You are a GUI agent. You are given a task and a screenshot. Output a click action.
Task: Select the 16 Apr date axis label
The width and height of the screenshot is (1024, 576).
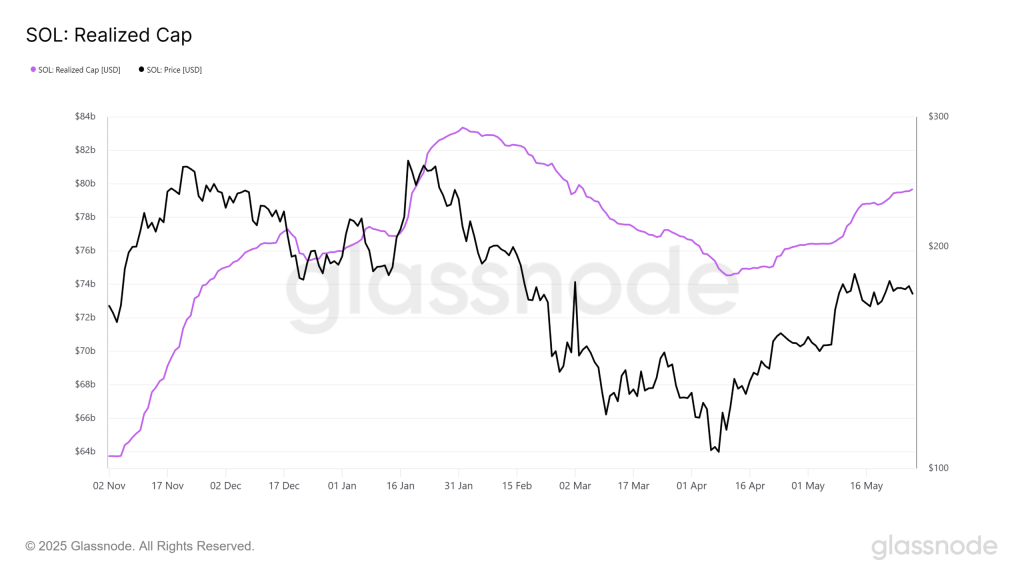(x=750, y=486)
